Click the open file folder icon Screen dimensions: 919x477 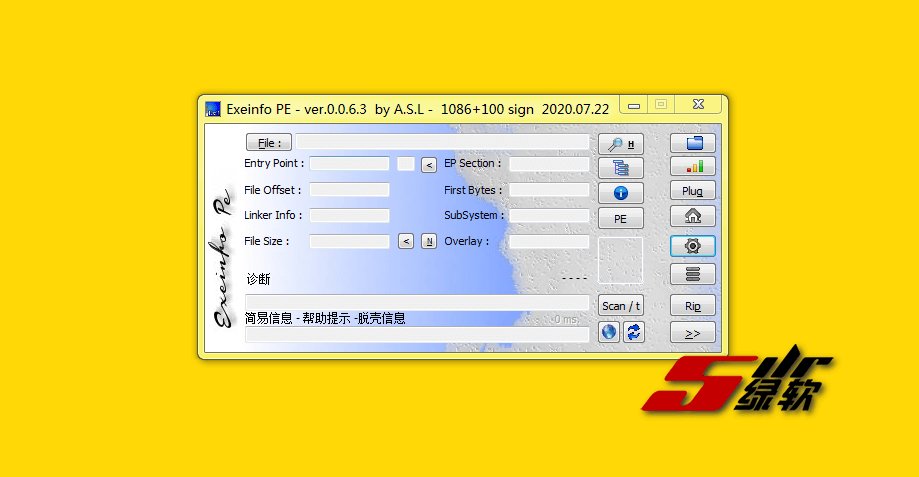[x=692, y=142]
